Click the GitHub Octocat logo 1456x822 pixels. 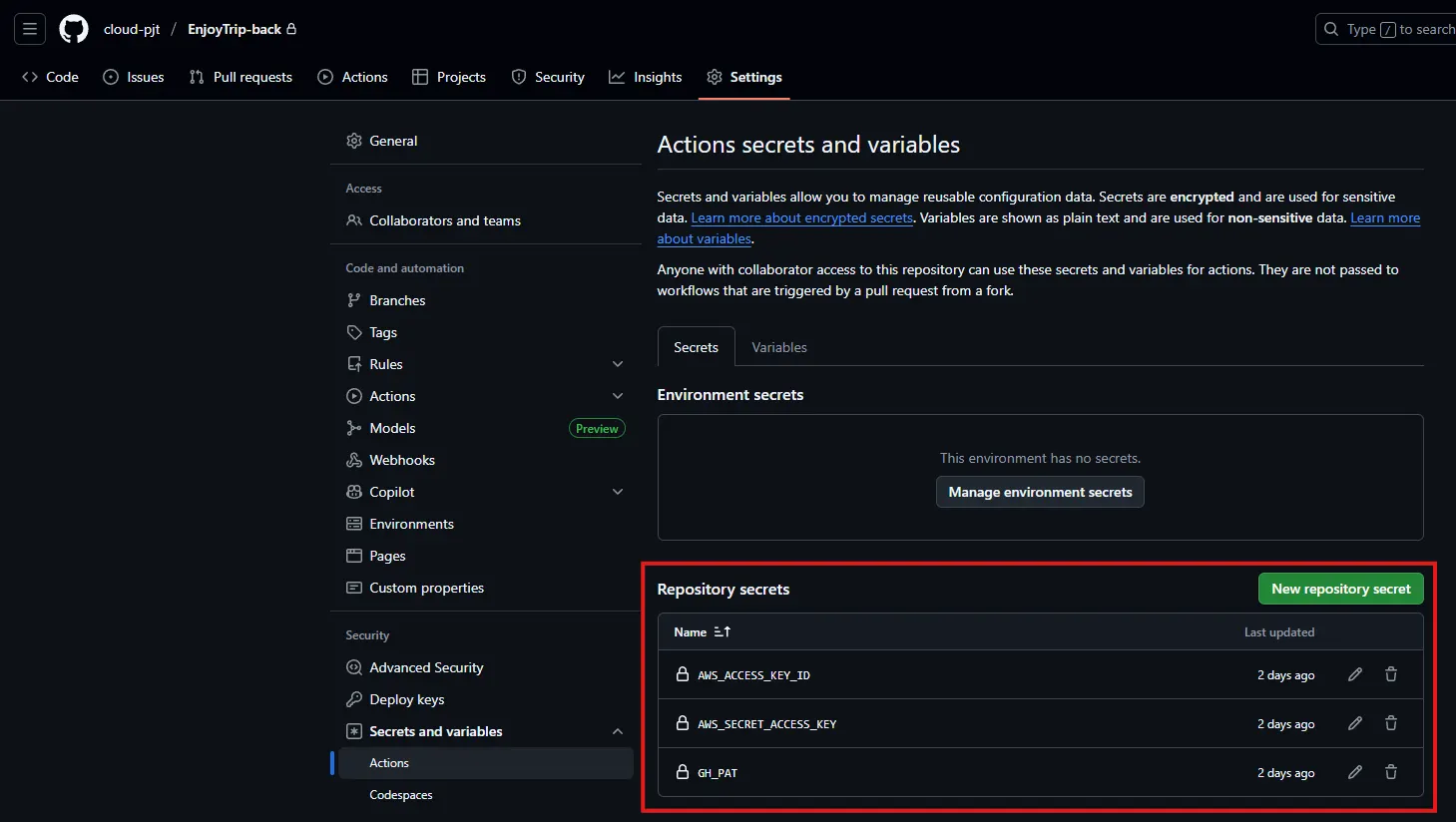[74, 29]
